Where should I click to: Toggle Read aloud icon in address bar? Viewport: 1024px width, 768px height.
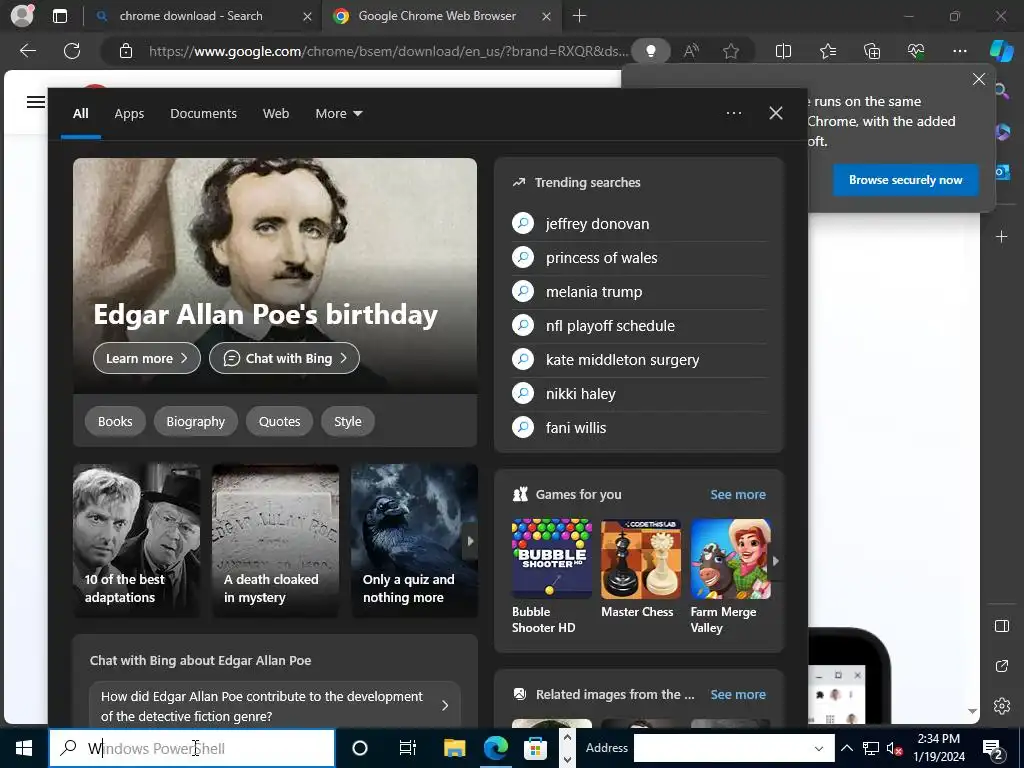tap(691, 51)
